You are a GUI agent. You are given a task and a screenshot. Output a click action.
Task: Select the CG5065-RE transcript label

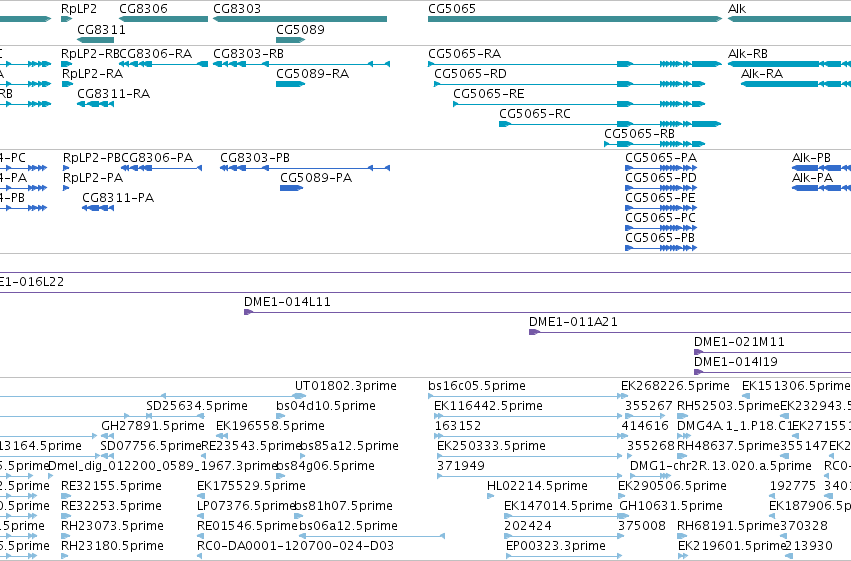[488, 94]
